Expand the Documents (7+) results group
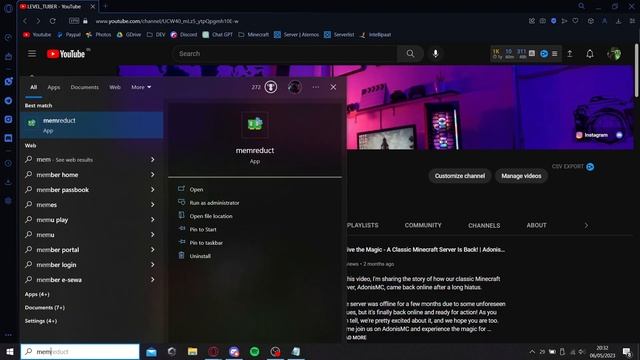The image size is (640, 360). (x=44, y=307)
